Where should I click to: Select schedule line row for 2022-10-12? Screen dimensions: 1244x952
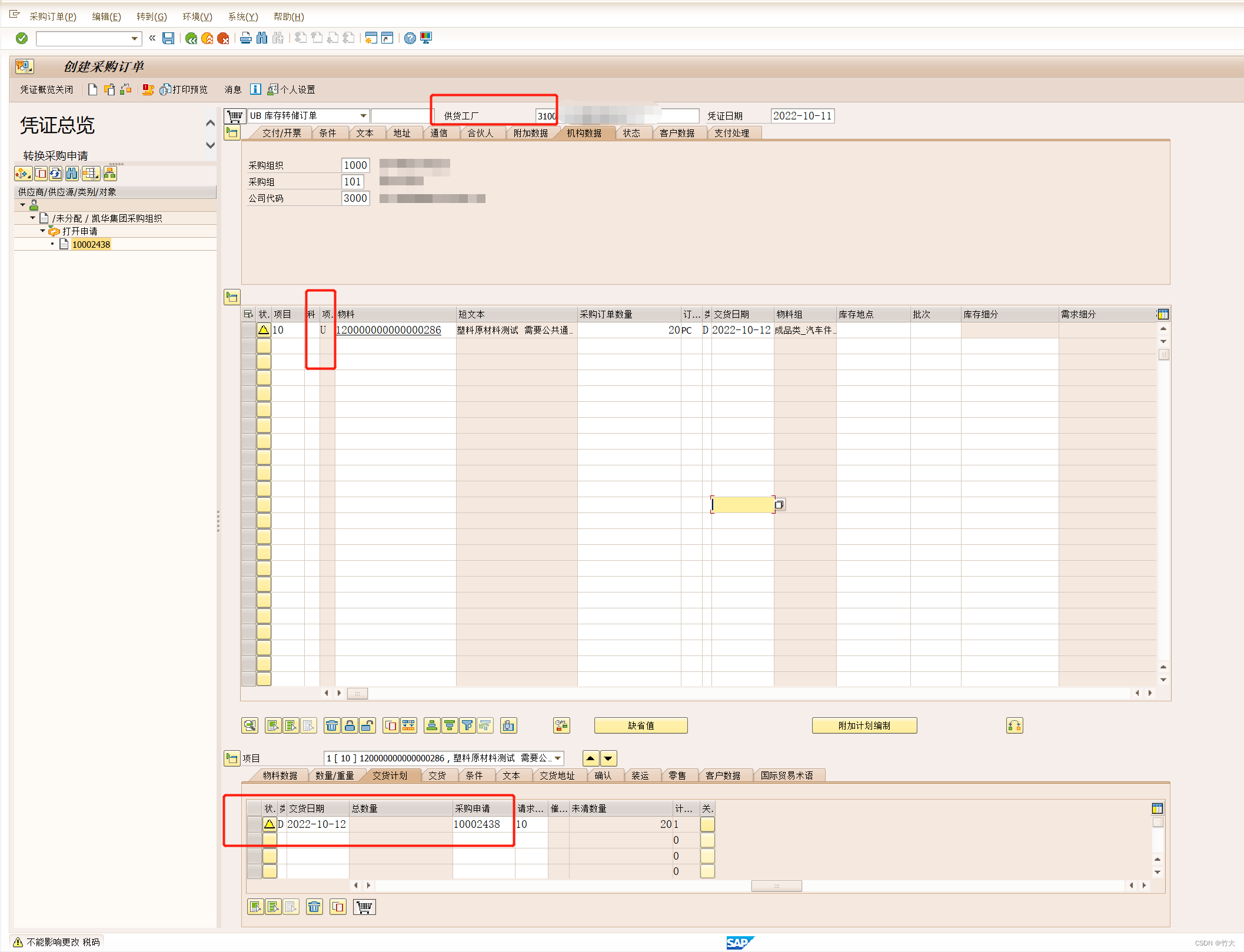pos(254,824)
